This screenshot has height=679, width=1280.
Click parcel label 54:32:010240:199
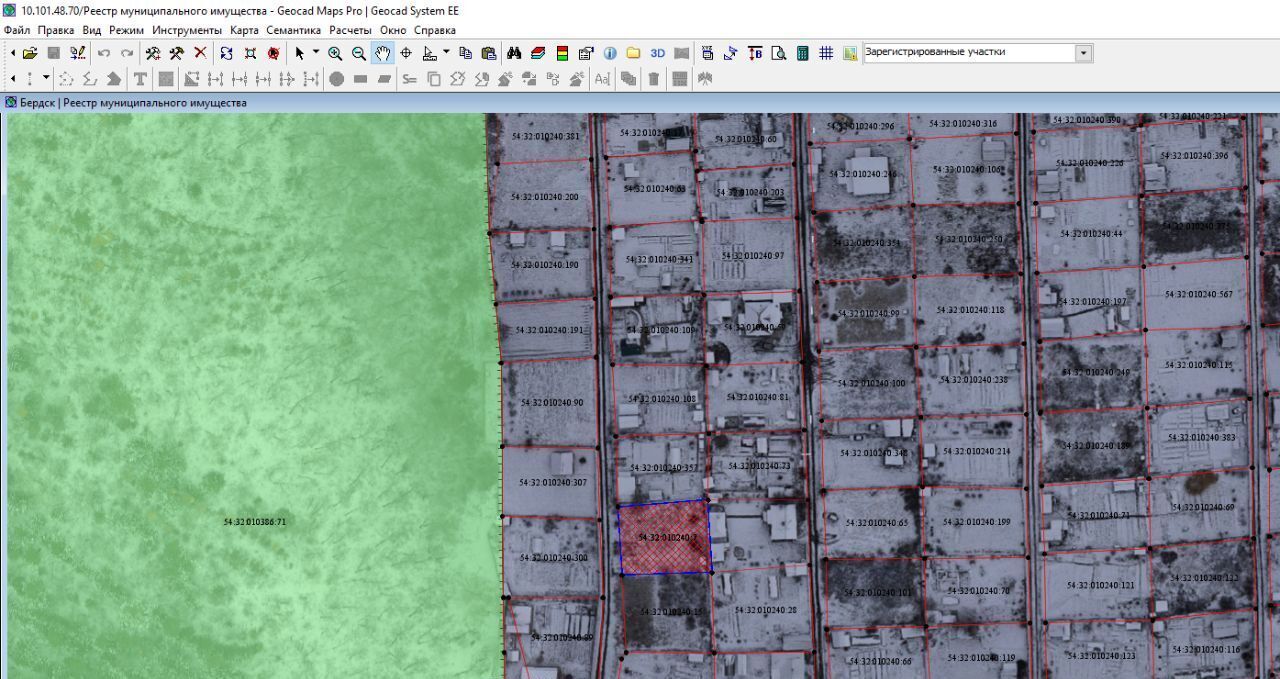pyautogui.click(x=977, y=522)
